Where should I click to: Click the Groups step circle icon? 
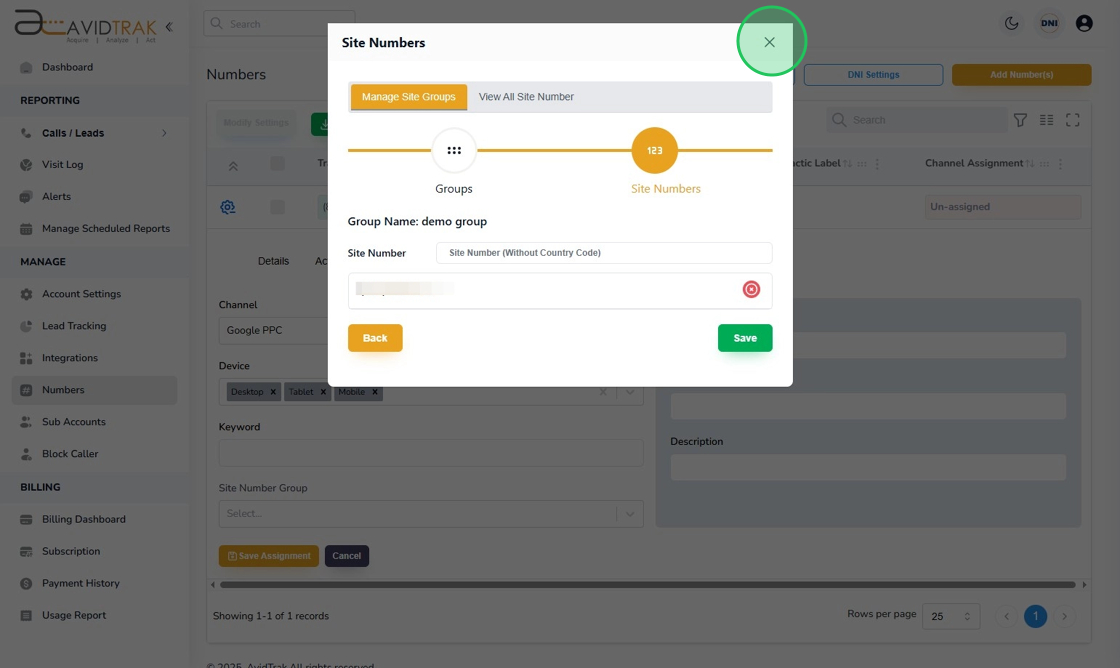click(454, 151)
